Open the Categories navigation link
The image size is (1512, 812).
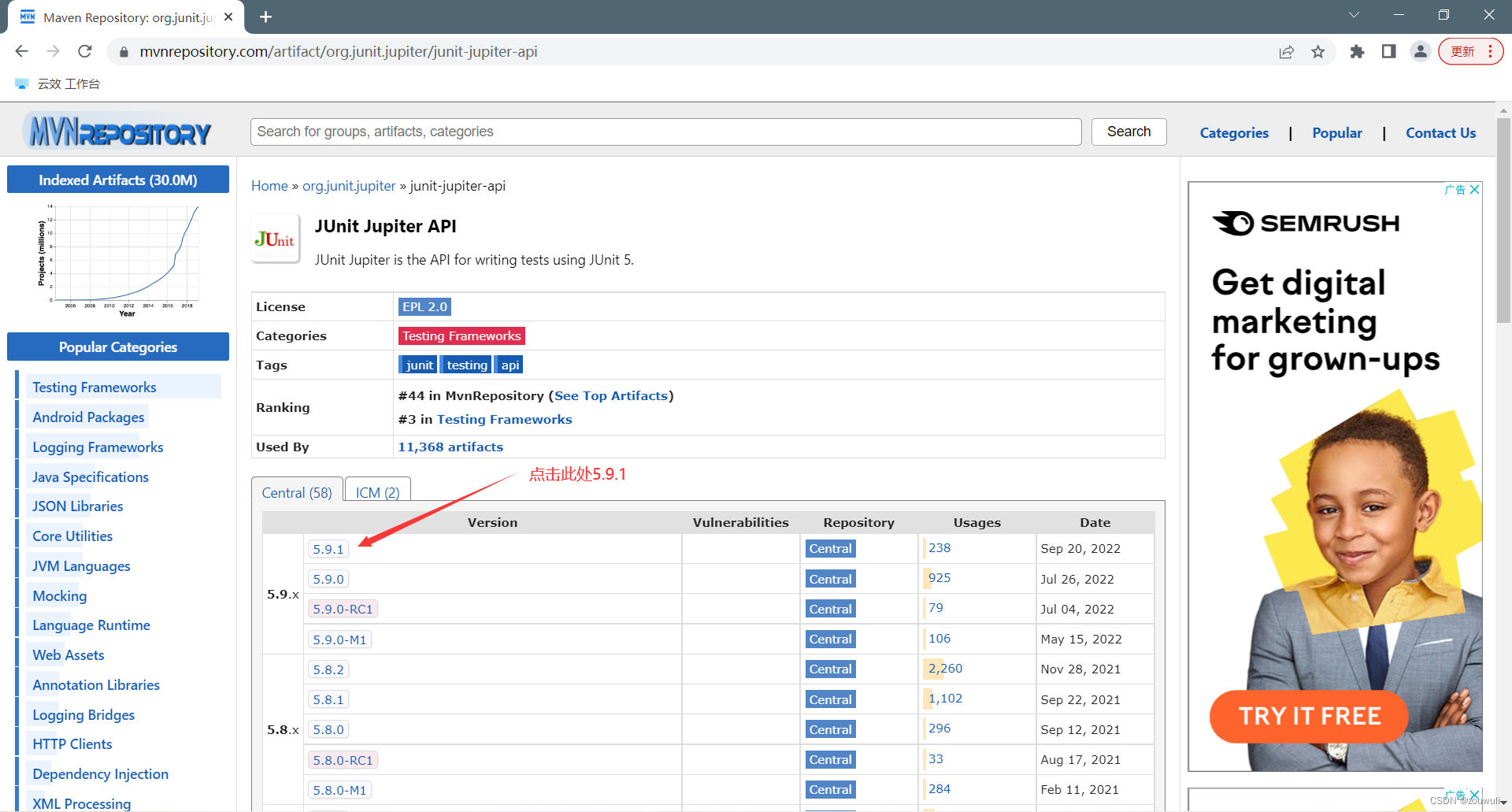click(1234, 133)
